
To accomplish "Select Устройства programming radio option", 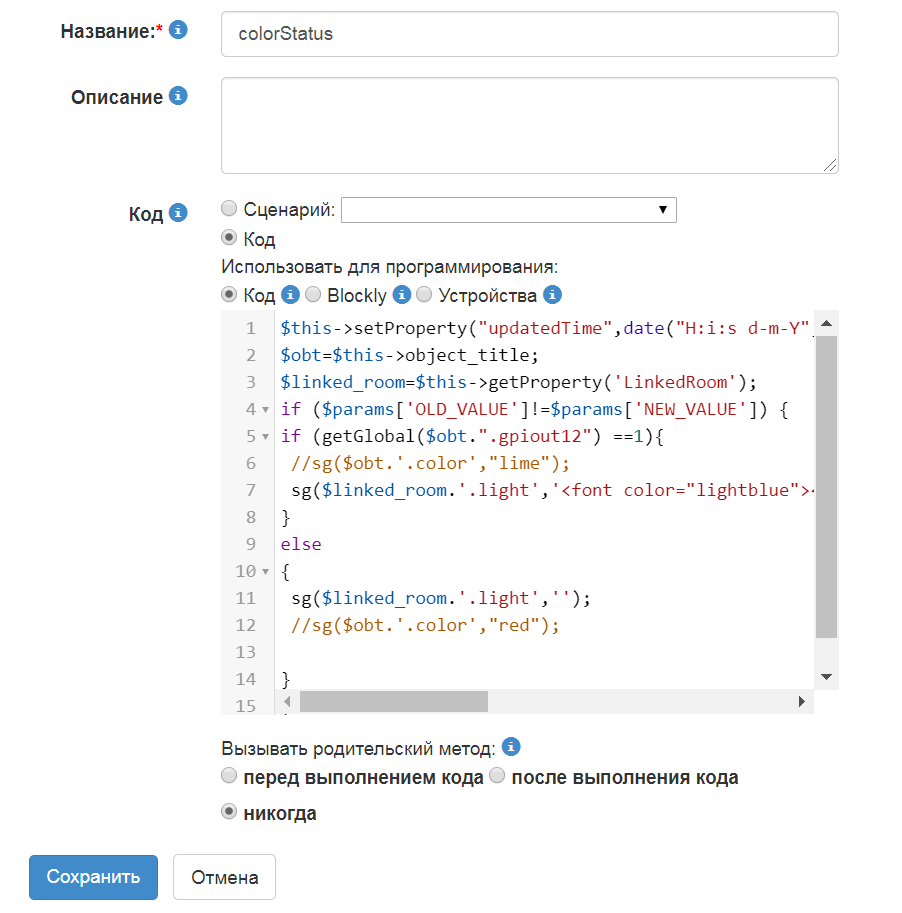I will 424,295.
